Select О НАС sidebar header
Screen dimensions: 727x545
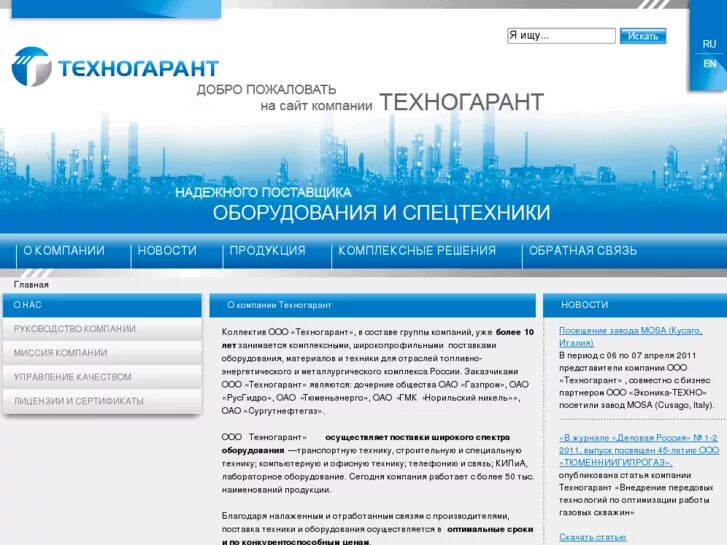point(102,305)
